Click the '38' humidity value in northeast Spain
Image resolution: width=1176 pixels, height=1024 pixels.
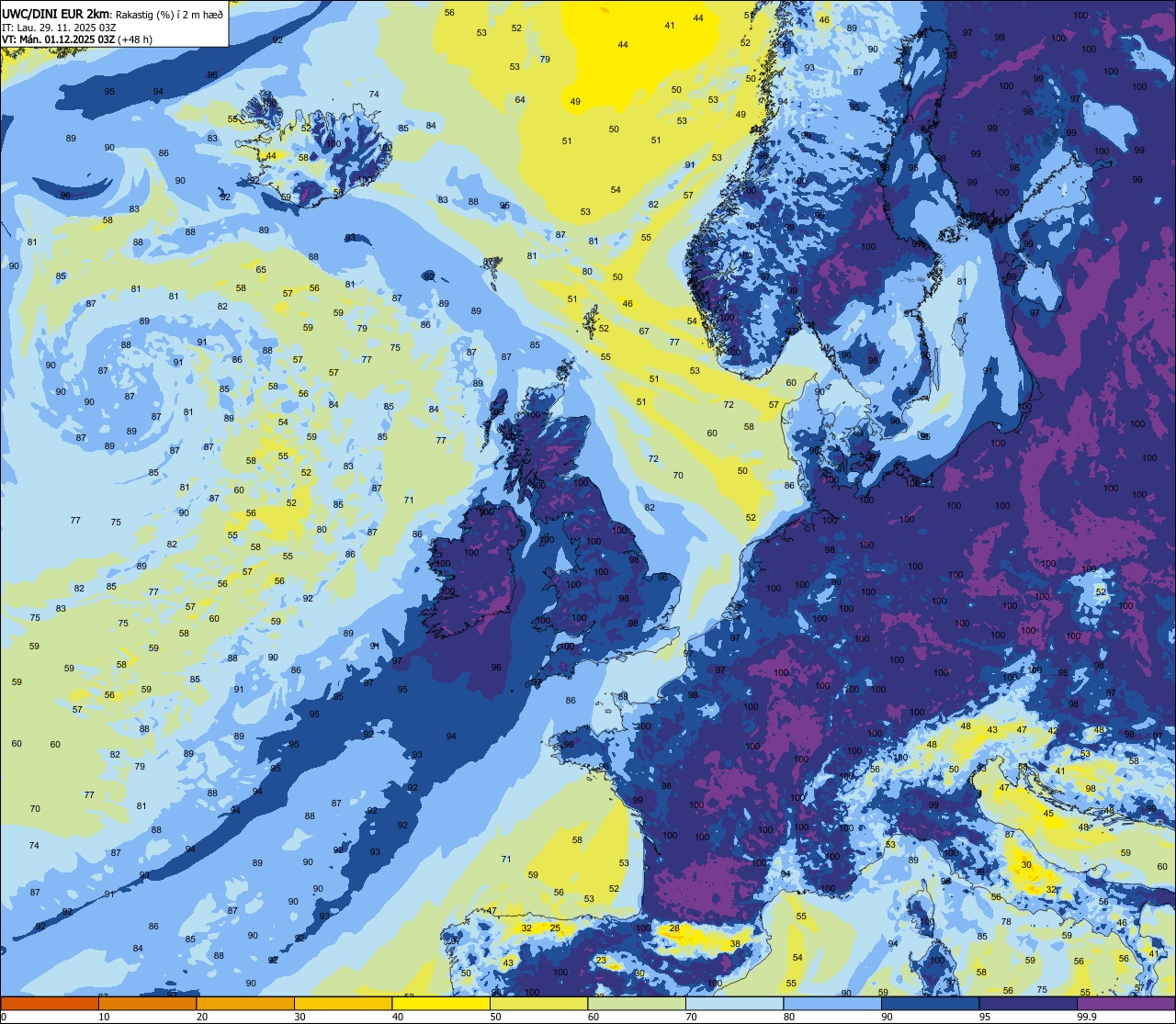click(x=735, y=943)
